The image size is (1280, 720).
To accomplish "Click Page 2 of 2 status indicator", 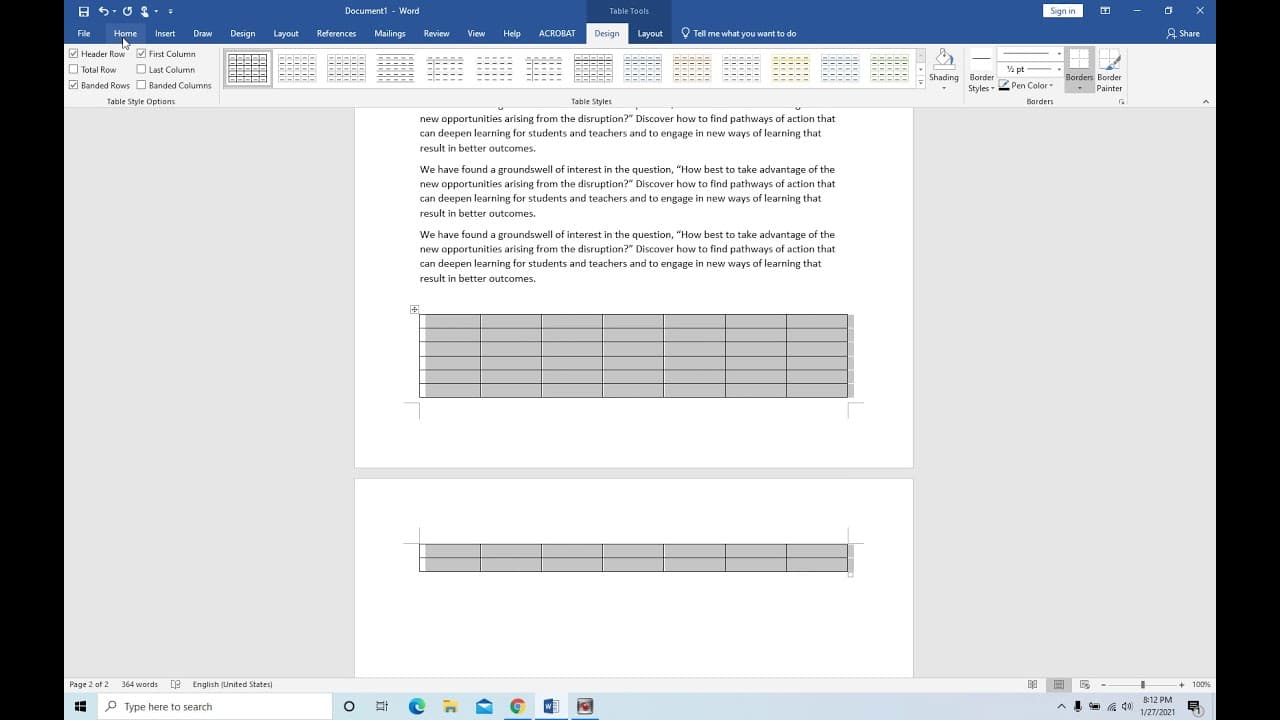I will [89, 684].
